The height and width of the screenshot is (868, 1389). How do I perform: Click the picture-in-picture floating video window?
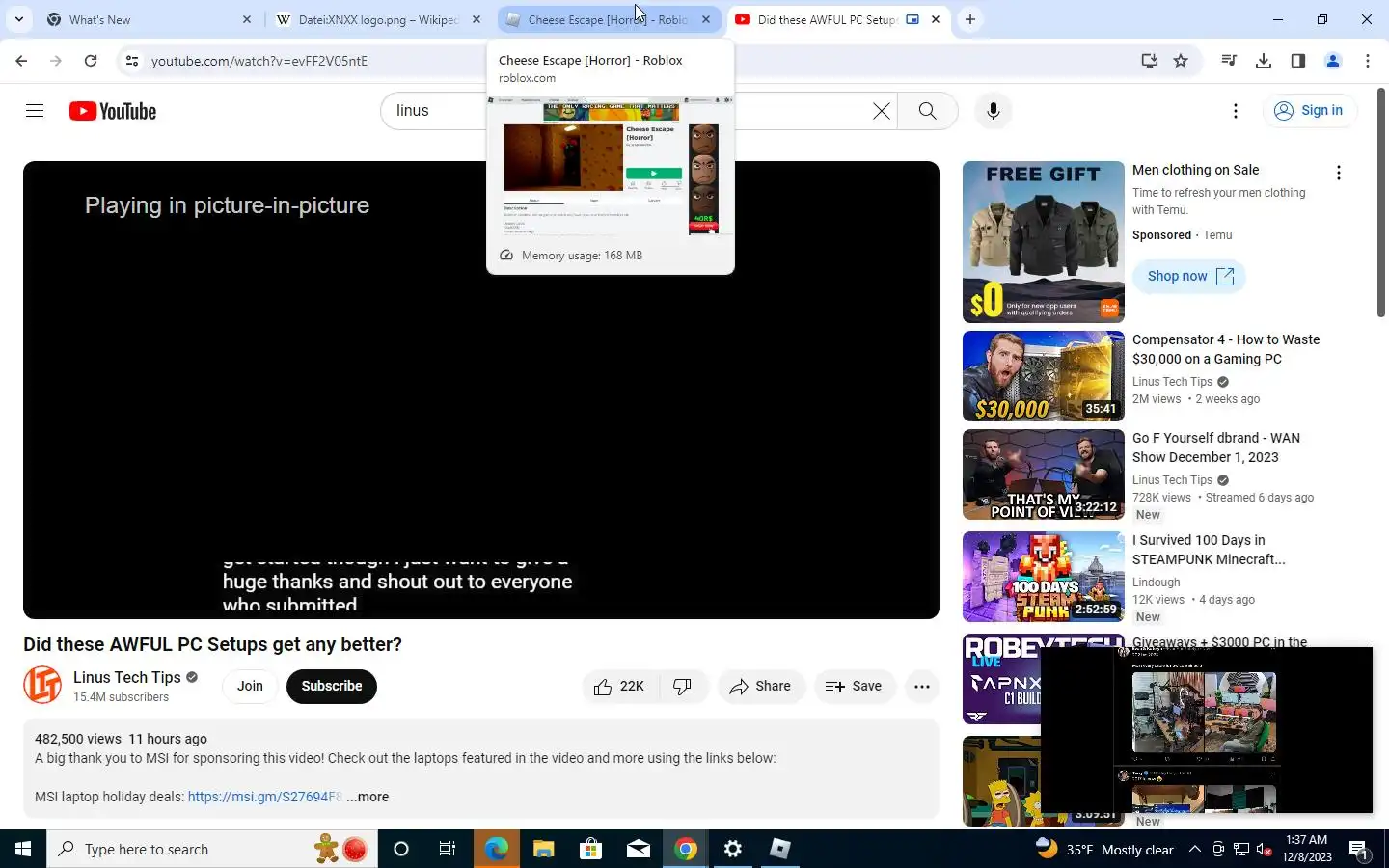coord(1206,730)
